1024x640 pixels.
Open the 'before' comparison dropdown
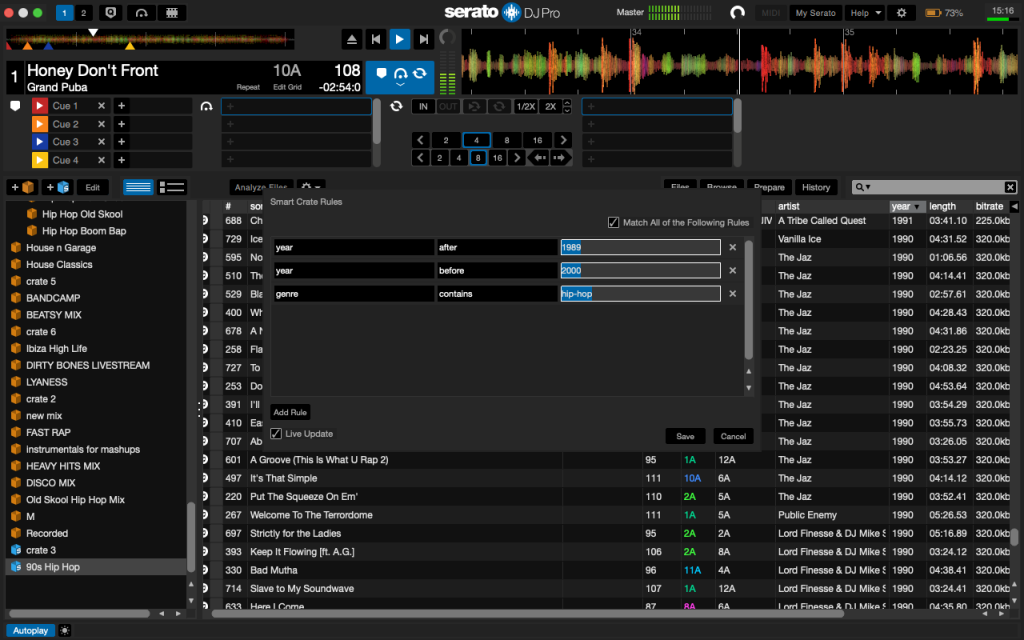[x=497, y=270]
